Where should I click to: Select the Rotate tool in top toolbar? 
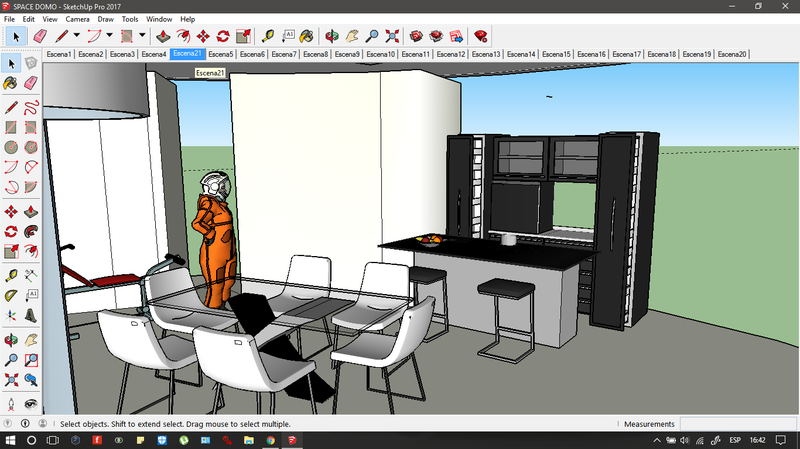coord(223,36)
